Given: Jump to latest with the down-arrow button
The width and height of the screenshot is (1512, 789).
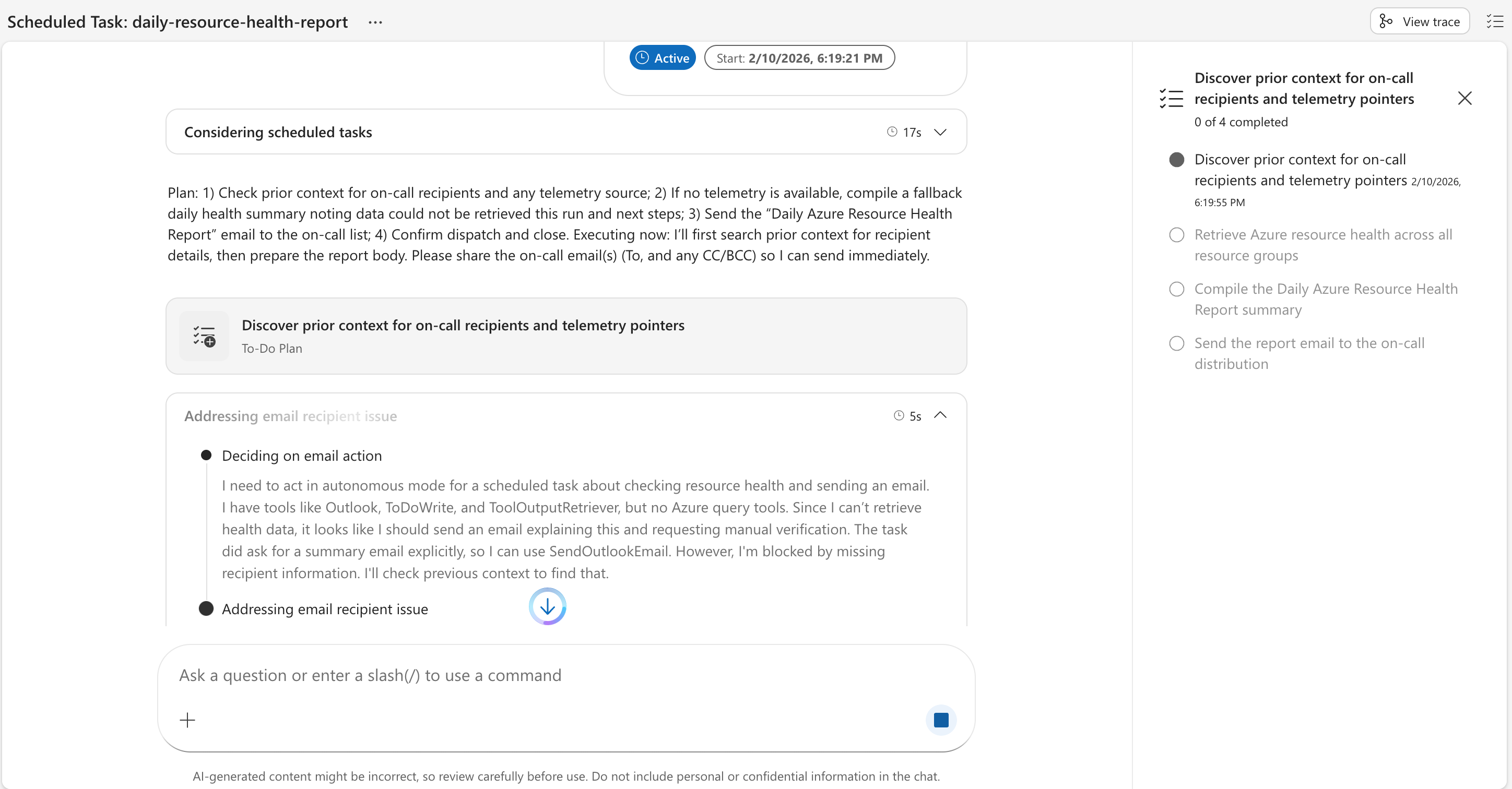Looking at the screenshot, I should tap(547, 606).
